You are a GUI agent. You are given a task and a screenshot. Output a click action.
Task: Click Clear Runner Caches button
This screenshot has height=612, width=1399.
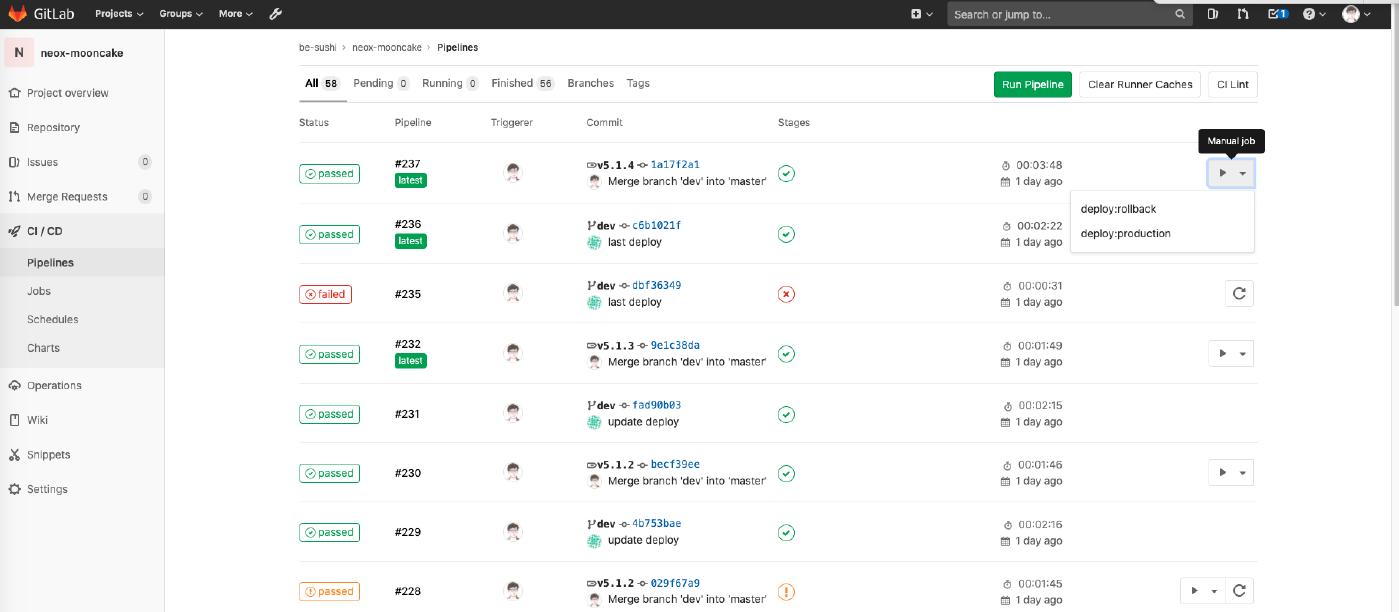point(1140,85)
